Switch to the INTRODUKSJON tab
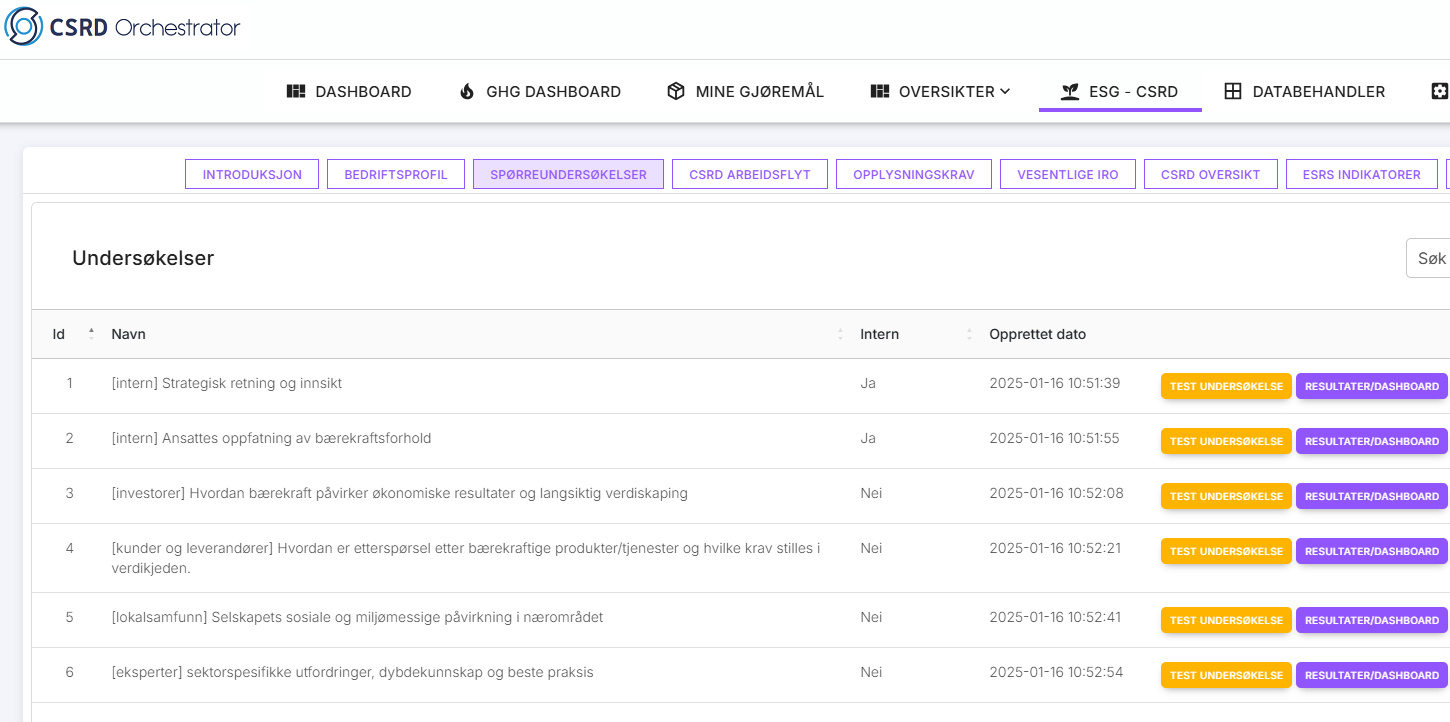 (252, 174)
